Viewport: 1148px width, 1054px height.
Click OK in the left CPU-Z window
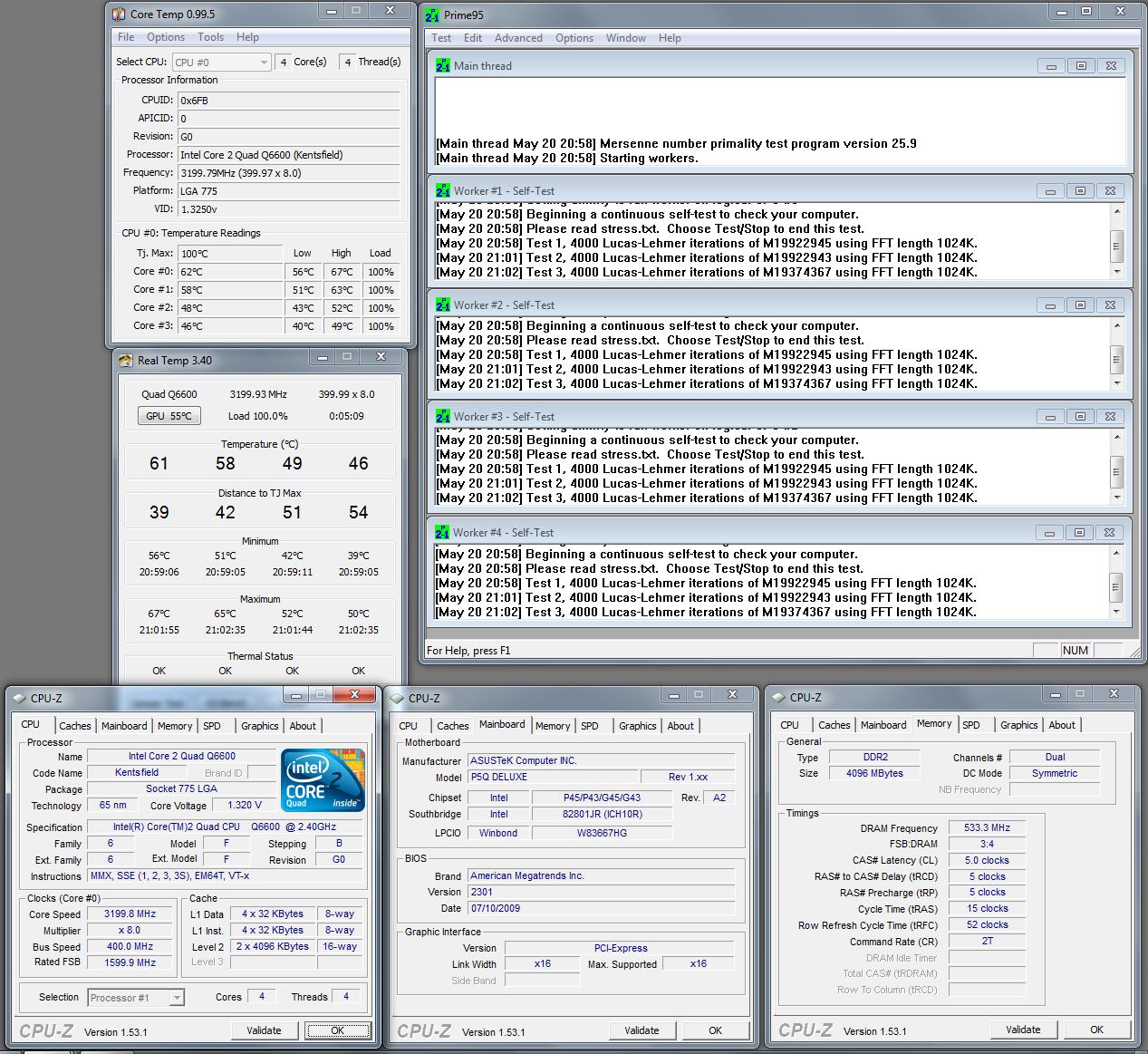[338, 1030]
